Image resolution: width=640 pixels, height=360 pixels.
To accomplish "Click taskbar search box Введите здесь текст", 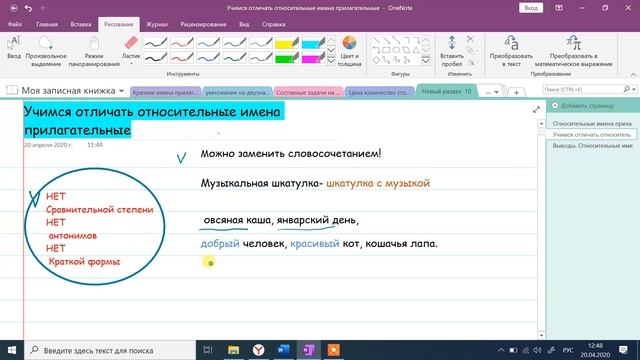I will pyautogui.click(x=111, y=350).
